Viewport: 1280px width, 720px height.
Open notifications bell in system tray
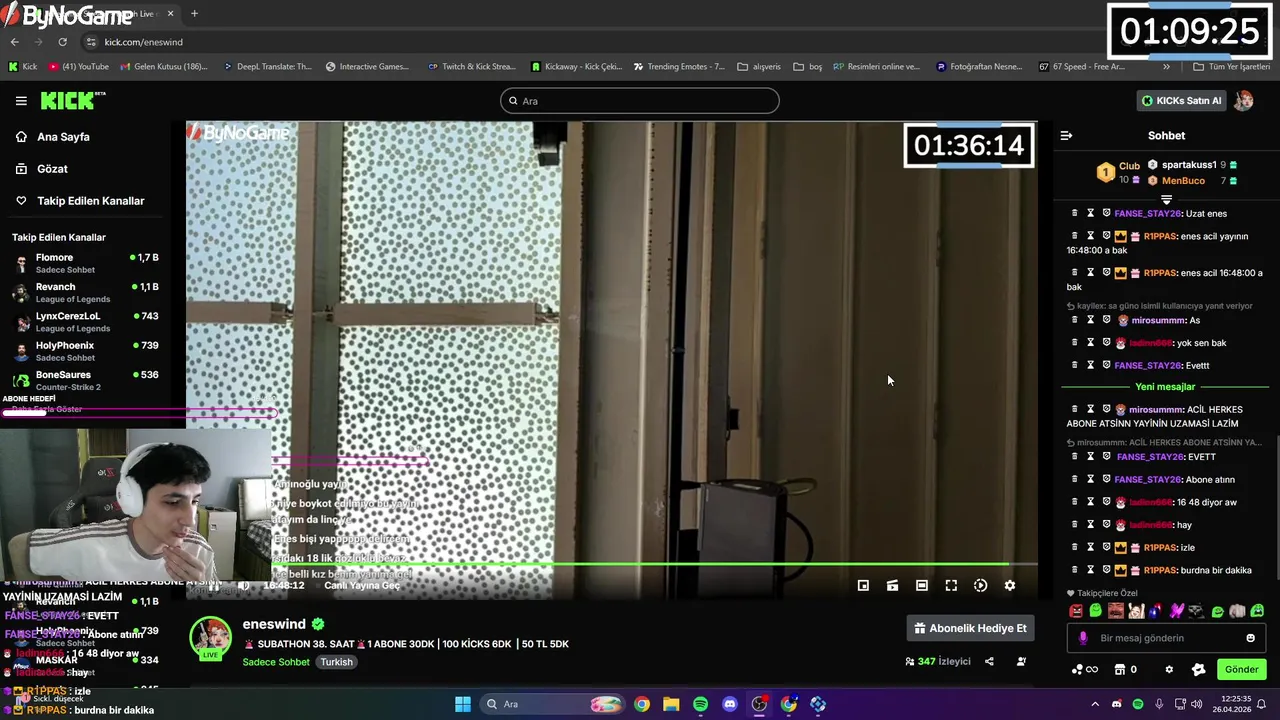(1261, 704)
